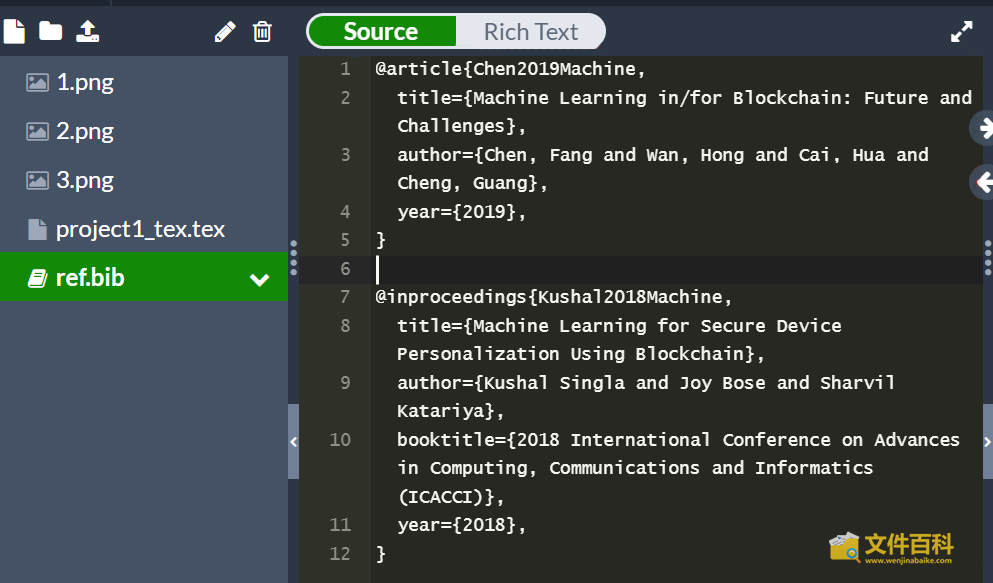This screenshot has width=993, height=583.
Task: Expand editor to full screen
Action: coord(961,32)
